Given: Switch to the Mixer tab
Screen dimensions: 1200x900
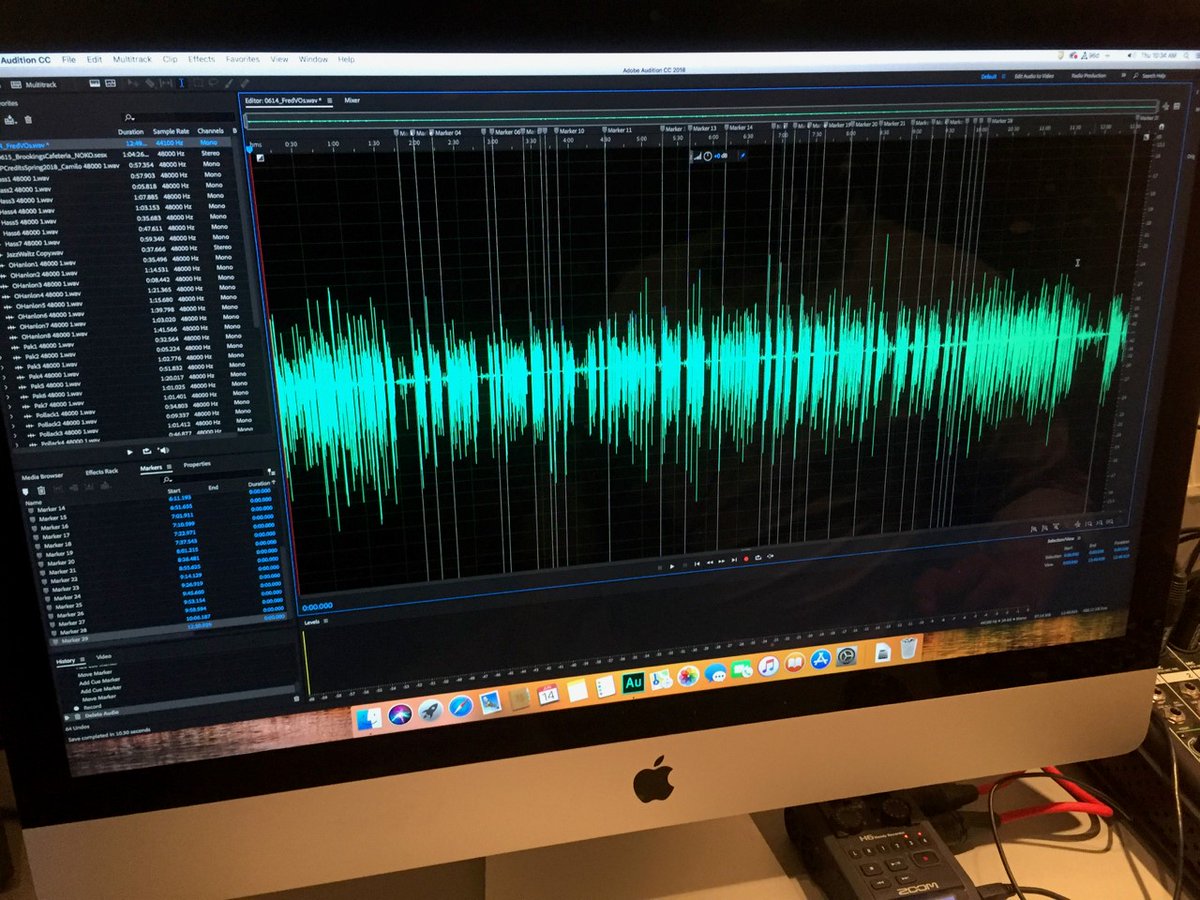Looking at the screenshot, I should click(352, 100).
